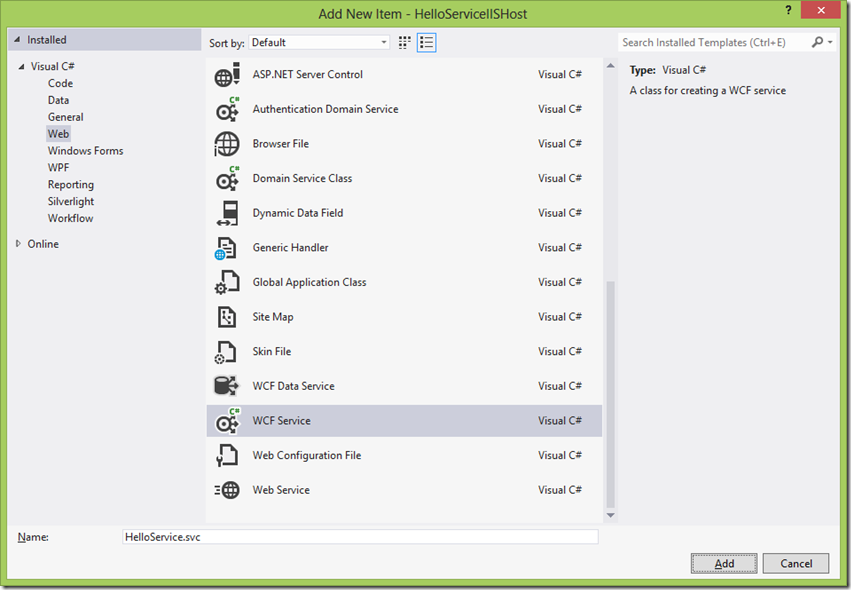851x590 pixels.
Task: Click the WCF Data Service database icon
Action: tap(227, 386)
